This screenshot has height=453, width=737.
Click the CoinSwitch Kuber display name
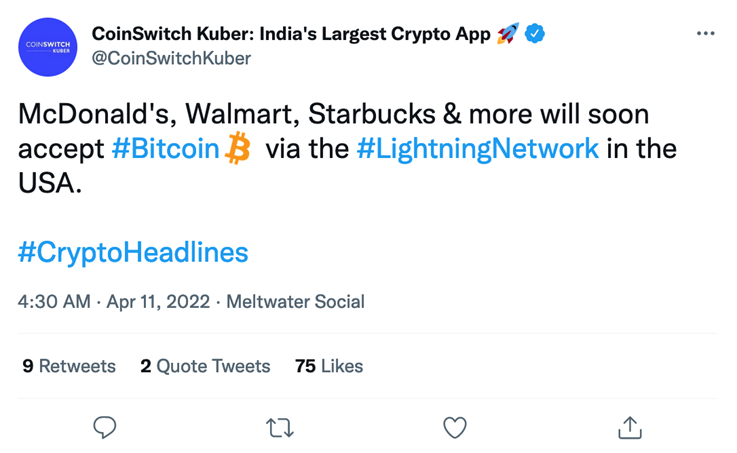291,34
